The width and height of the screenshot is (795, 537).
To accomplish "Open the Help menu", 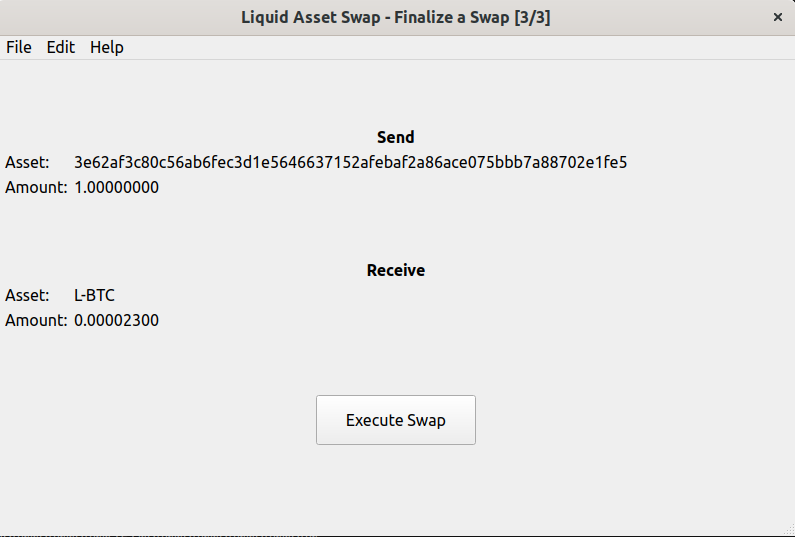I will (x=107, y=47).
